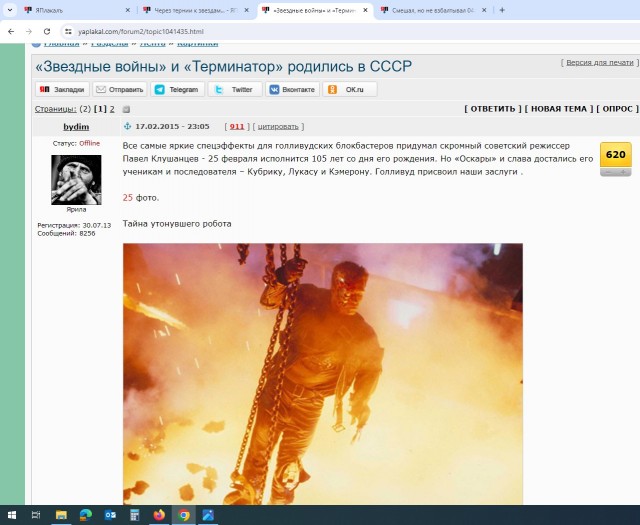This screenshot has height=525, width=640.
Task: Open the Windows Start menu
Action: 12,515
